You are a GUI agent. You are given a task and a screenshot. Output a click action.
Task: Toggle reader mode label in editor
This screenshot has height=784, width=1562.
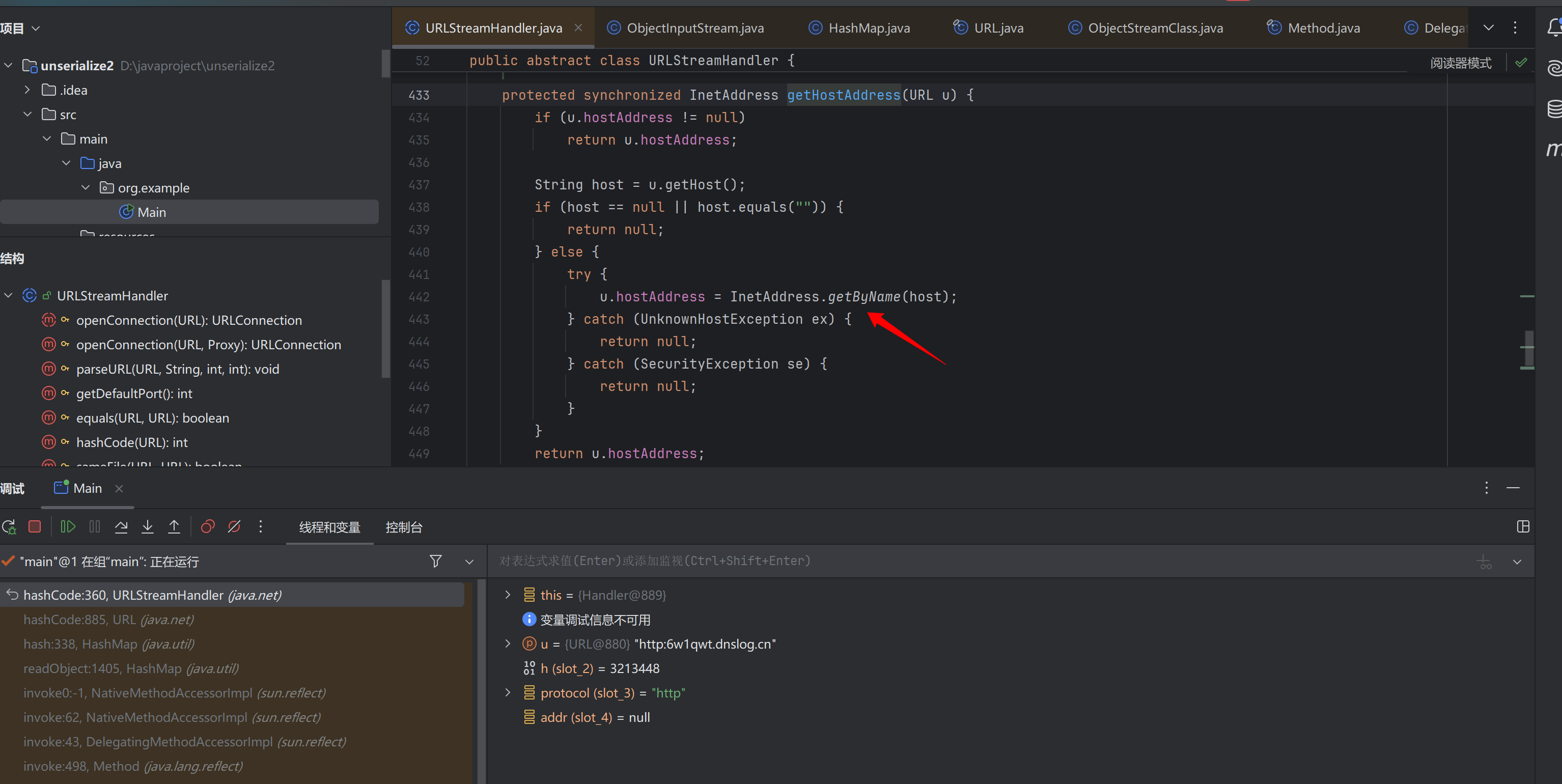click(1460, 63)
